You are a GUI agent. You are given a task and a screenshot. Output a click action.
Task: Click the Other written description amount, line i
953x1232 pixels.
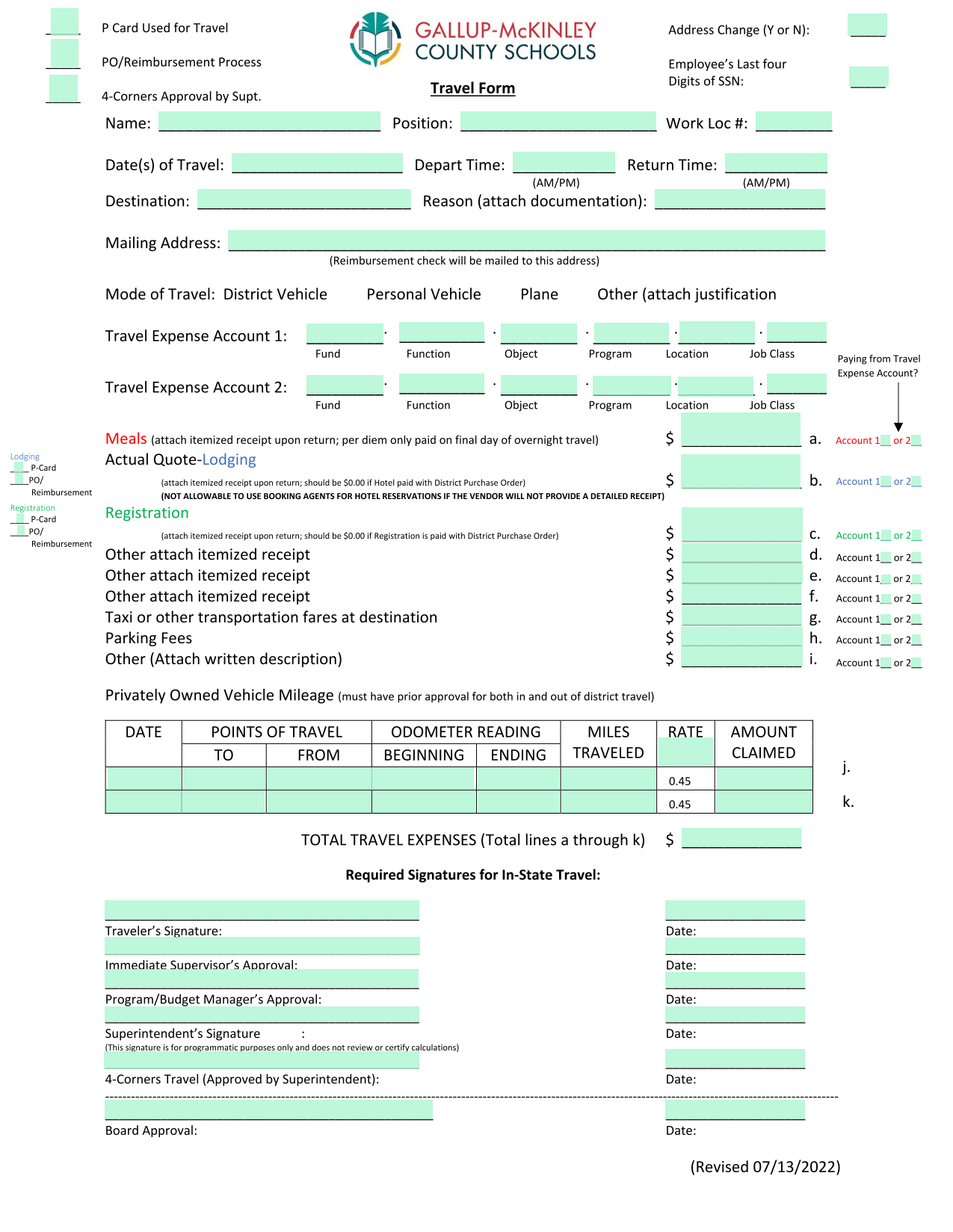click(741, 658)
